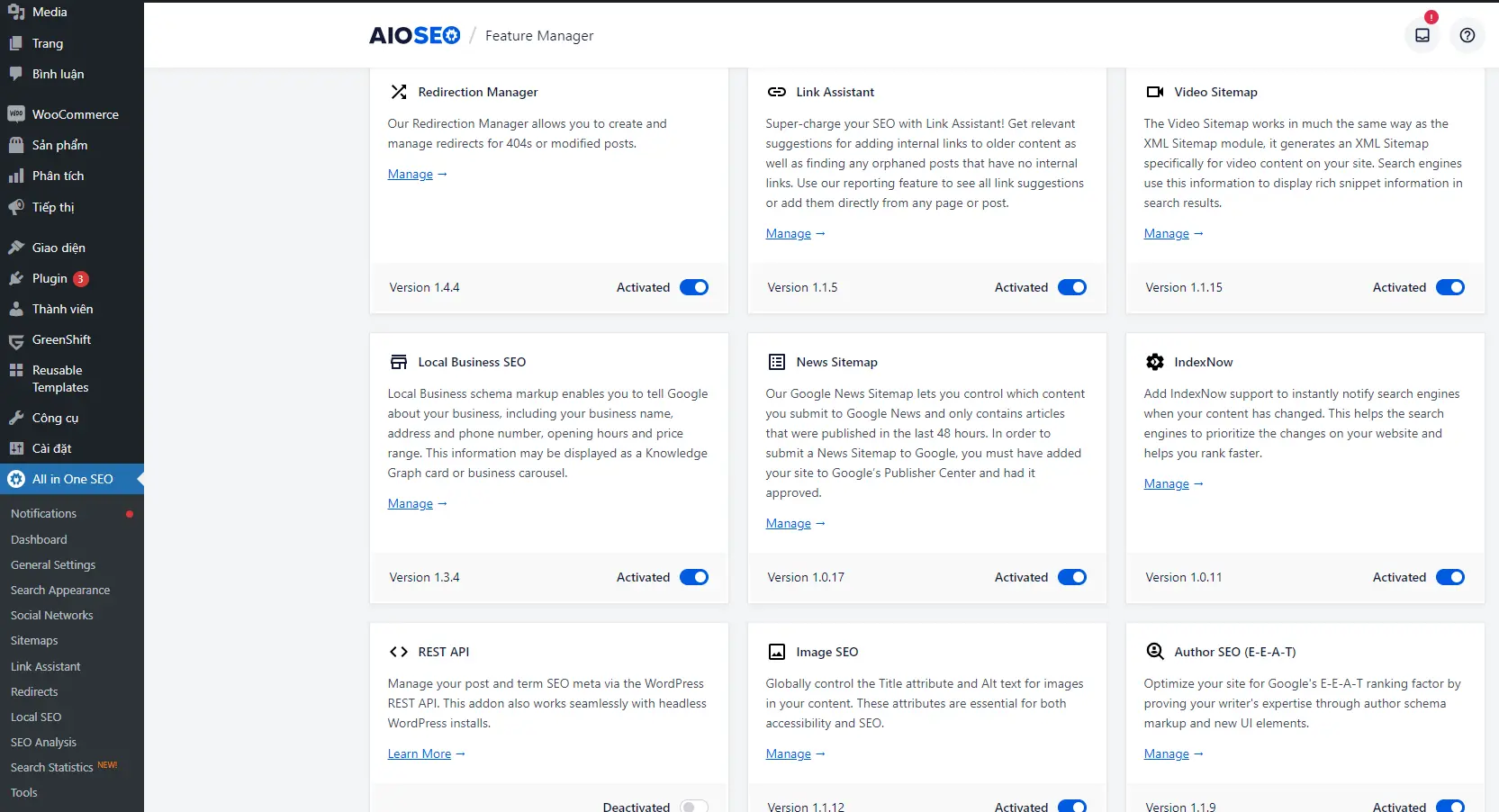Viewport: 1499px width, 812px height.
Task: Open the AIOSEO notifications inbox icon
Action: tap(1422, 35)
